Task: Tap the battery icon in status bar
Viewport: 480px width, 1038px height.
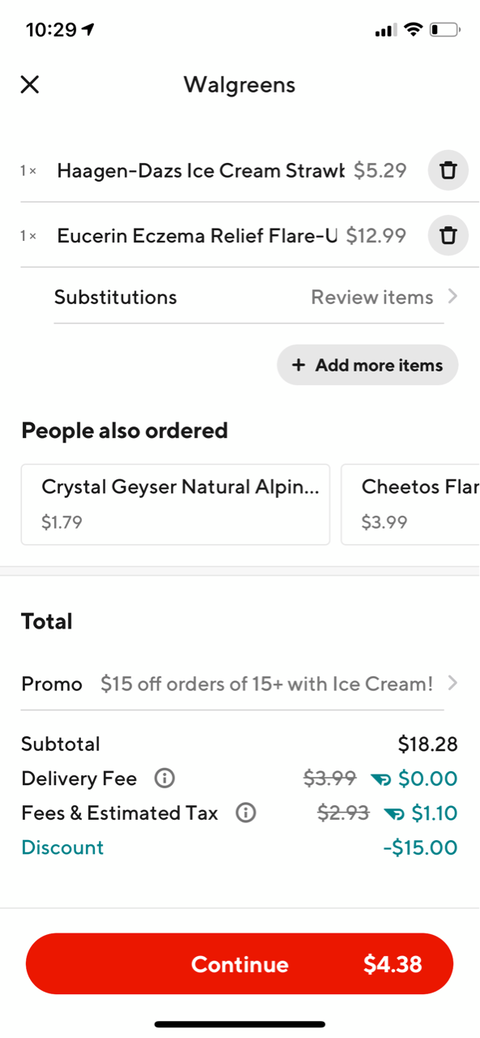Action: (x=444, y=30)
